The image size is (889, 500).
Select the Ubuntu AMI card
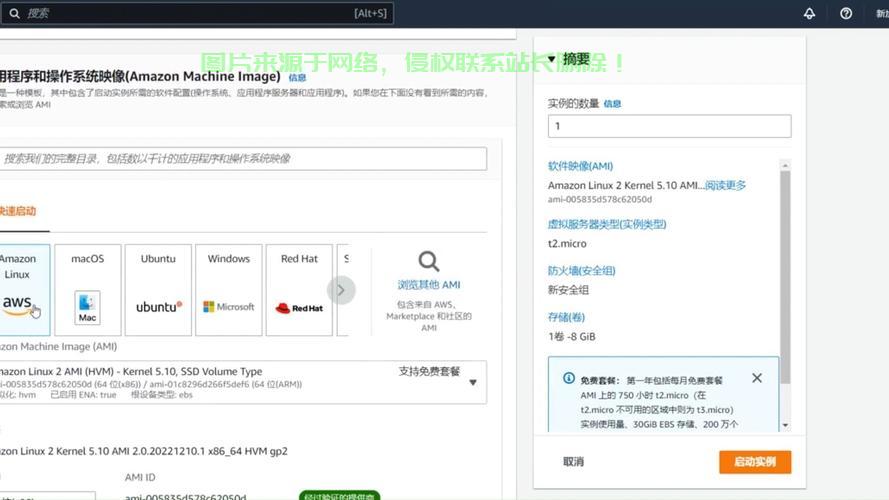pyautogui.click(x=158, y=290)
